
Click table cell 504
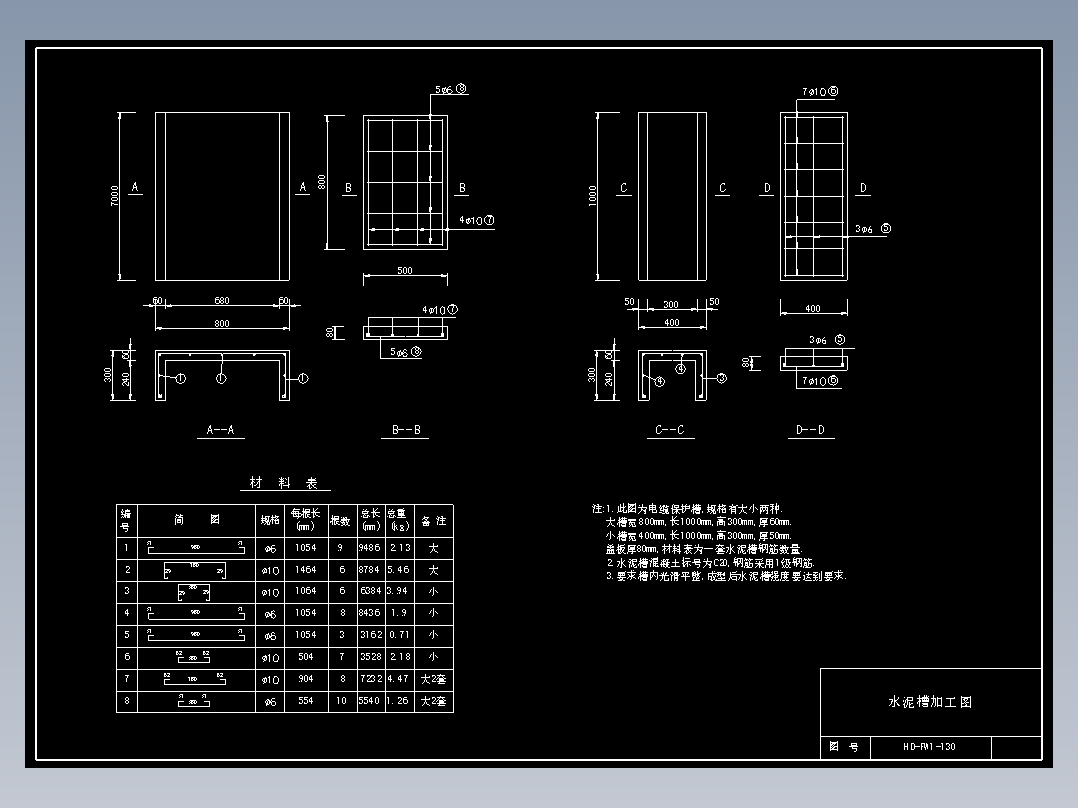(x=306, y=657)
